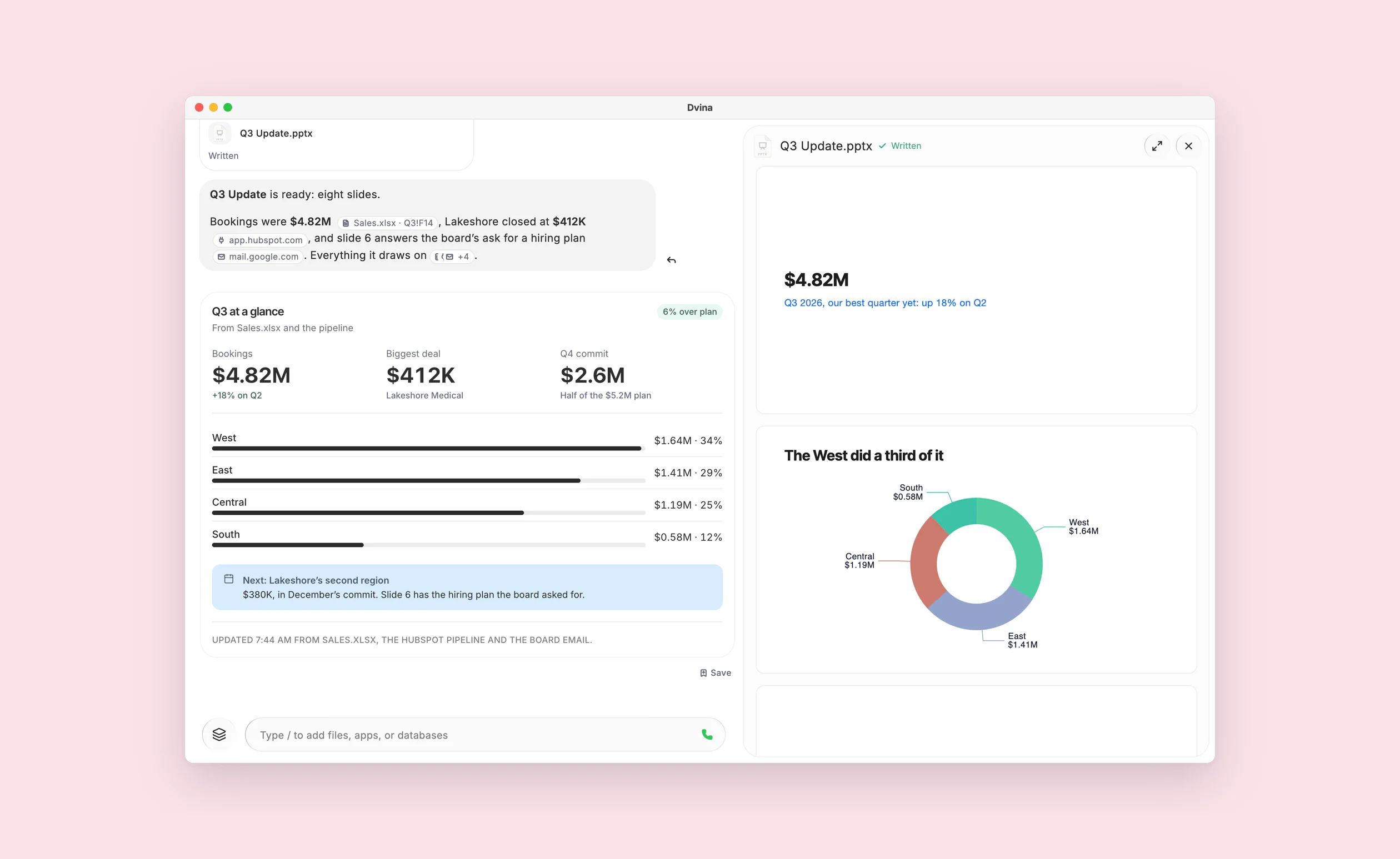Click the 'South $0.58M' chart label

[x=908, y=492]
